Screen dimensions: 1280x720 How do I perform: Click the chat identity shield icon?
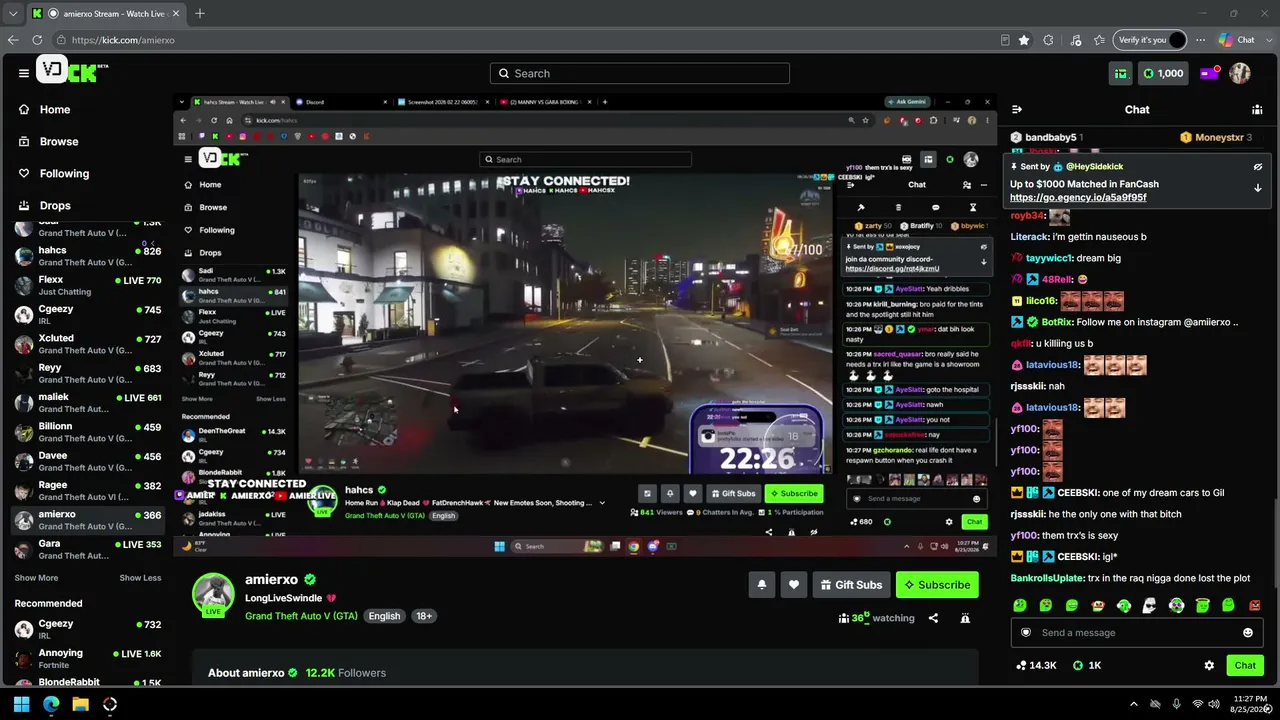(x=1026, y=632)
